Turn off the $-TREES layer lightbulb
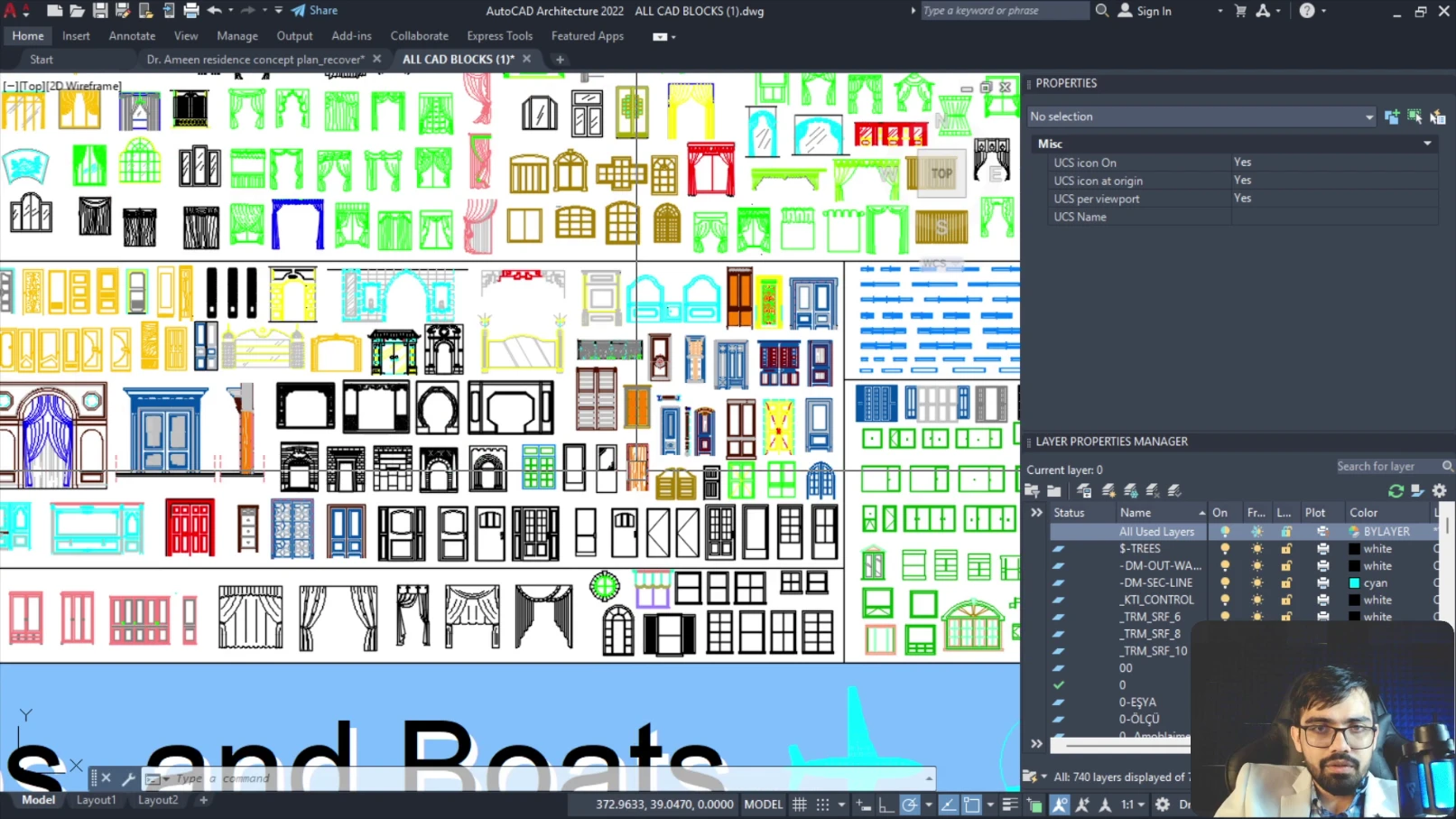 click(x=1224, y=549)
